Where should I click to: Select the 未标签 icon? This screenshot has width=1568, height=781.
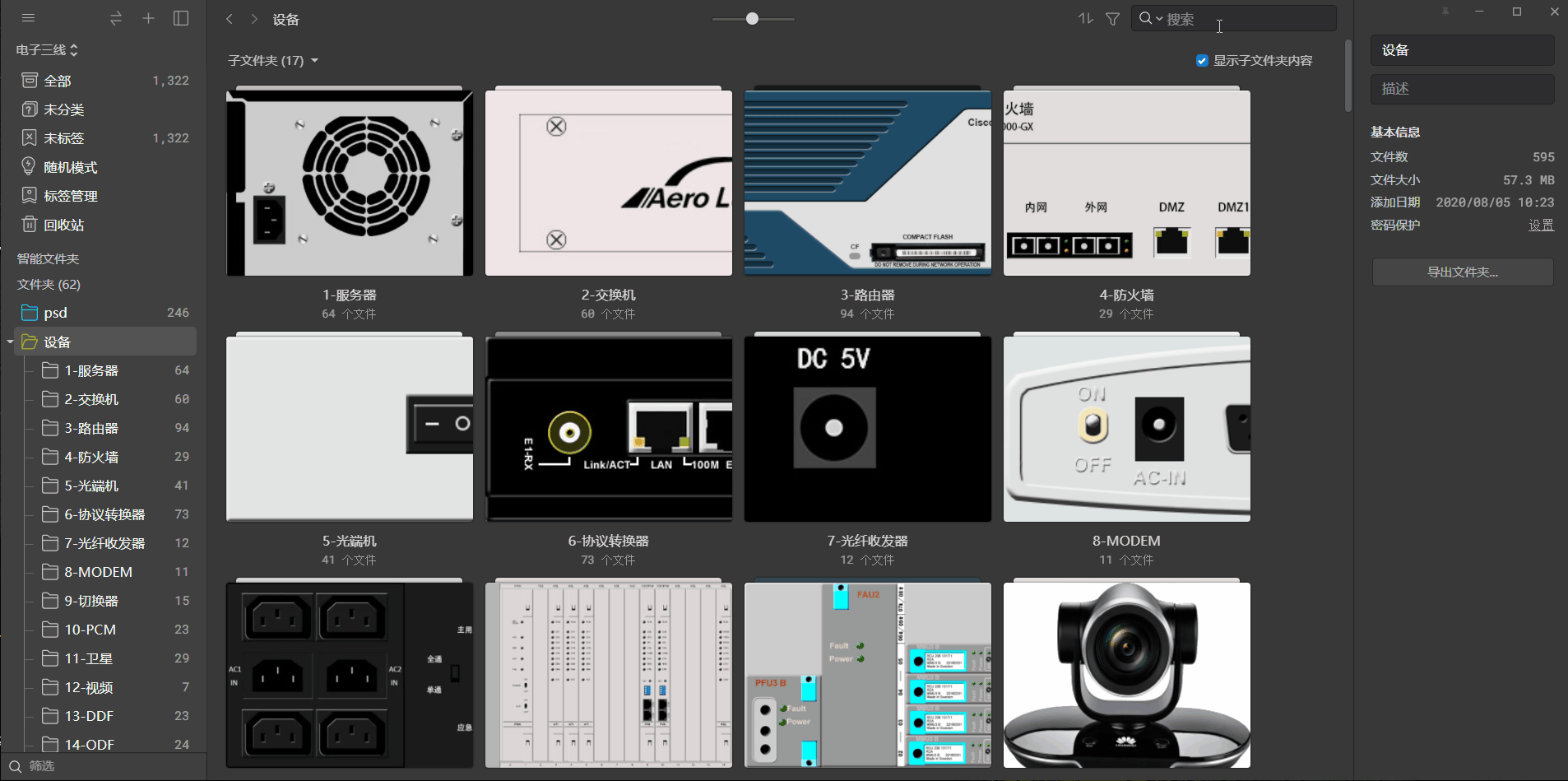pos(30,138)
